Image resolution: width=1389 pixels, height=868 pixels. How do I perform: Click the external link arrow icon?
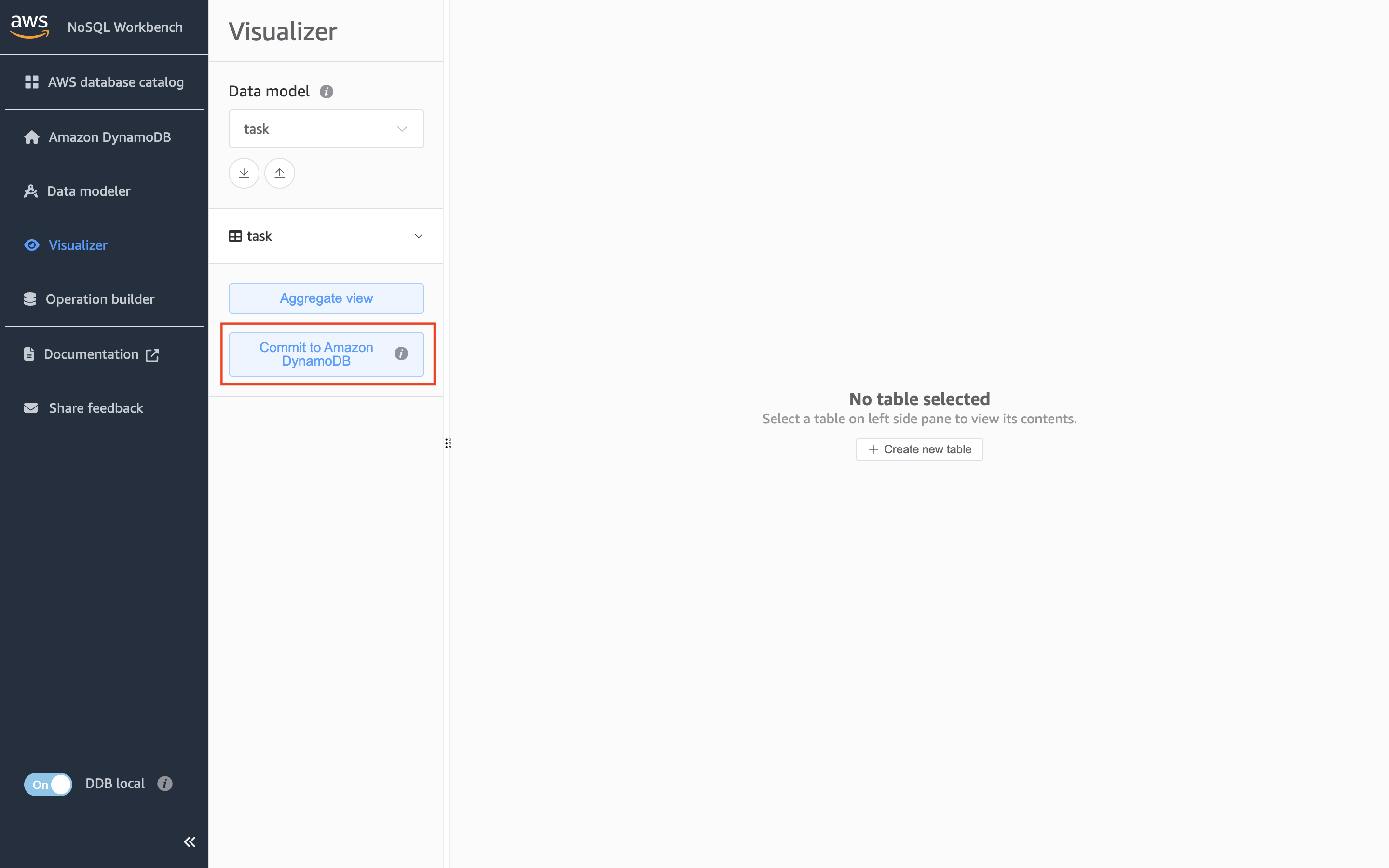click(152, 355)
